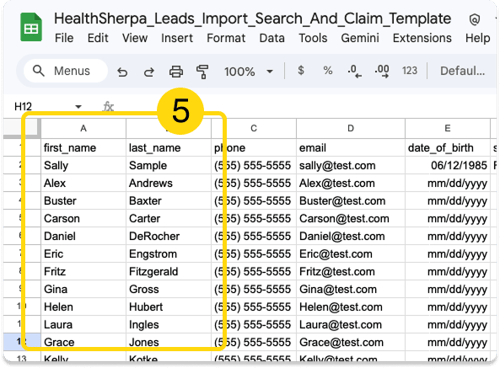Open the 123 more formats button
The image size is (500, 368).
click(409, 70)
